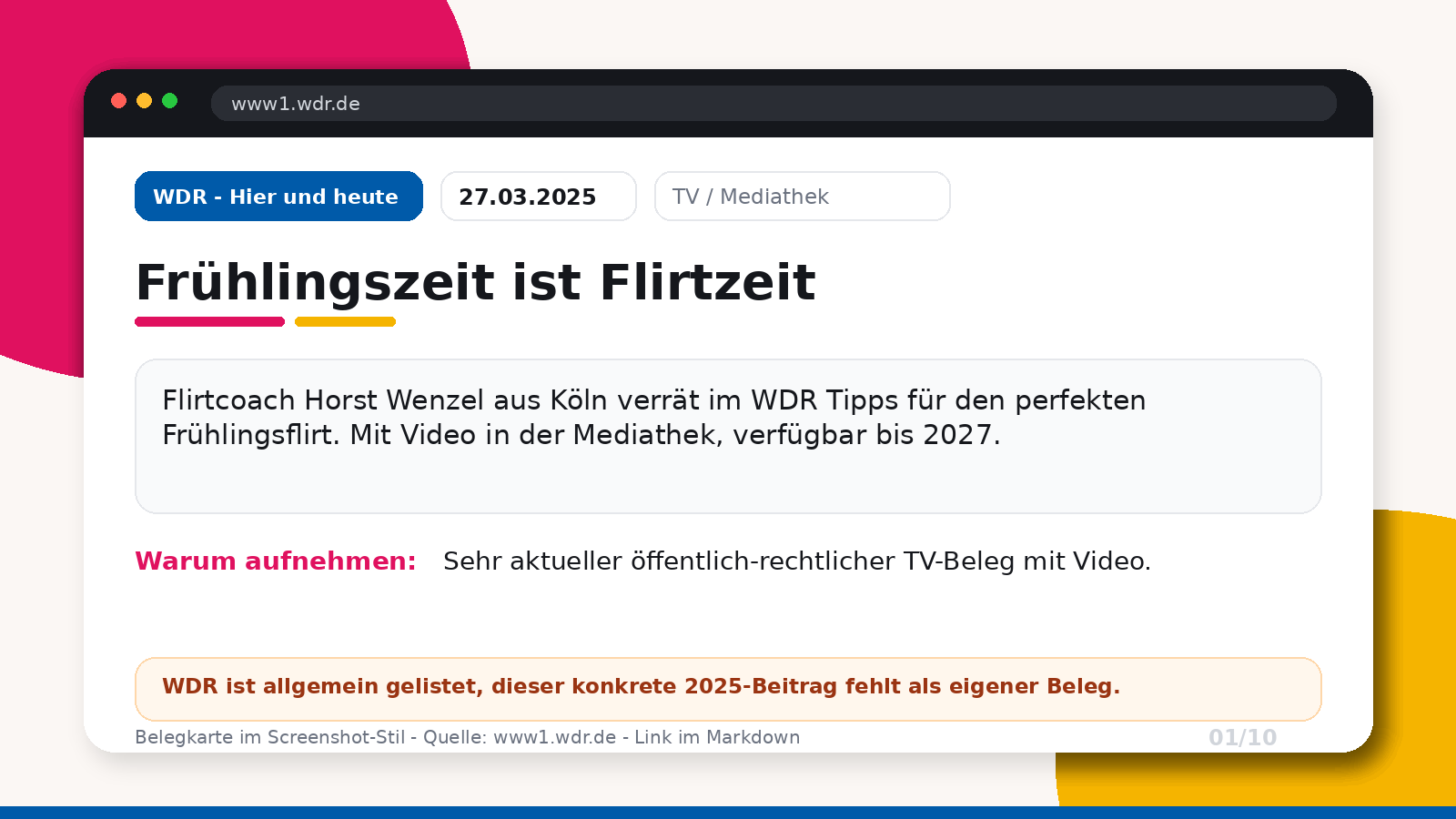Click the yellow minimize window dot
Image resolution: width=1456 pixels, height=819 pixels.
point(144,101)
